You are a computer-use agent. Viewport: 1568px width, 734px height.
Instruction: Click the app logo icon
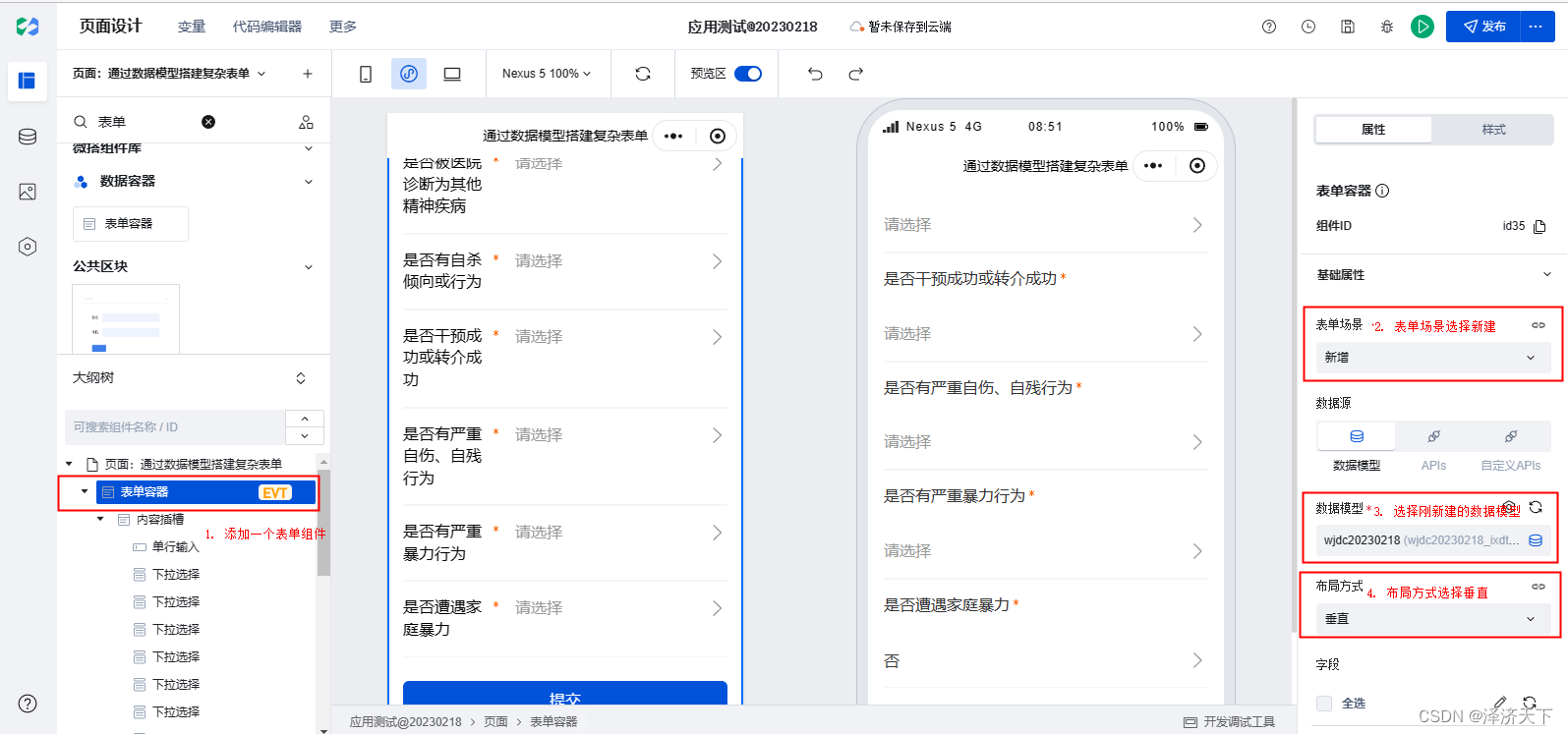[x=28, y=27]
